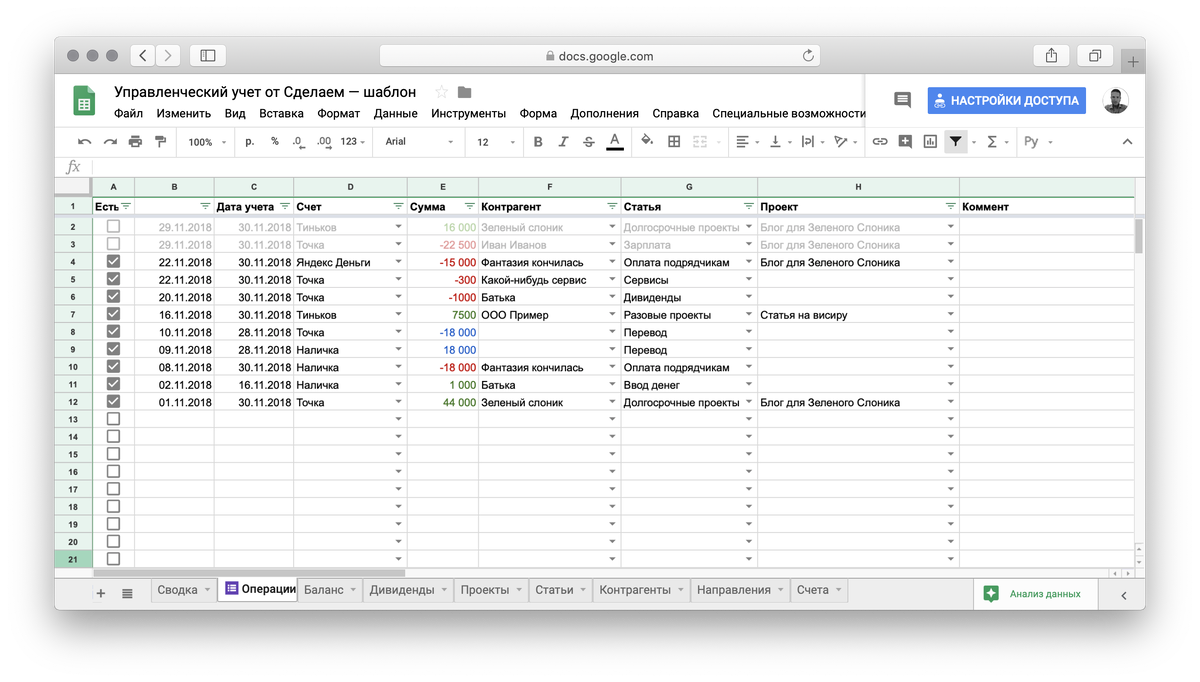Viewport: 1200px width, 682px height.
Task: Insert a comment from toolbar
Action: [905, 142]
